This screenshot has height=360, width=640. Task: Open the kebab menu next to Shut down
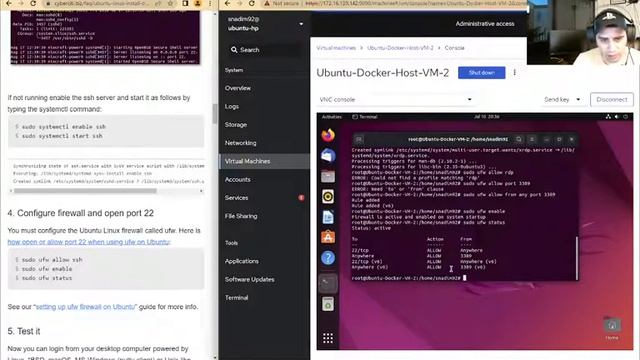coord(515,73)
